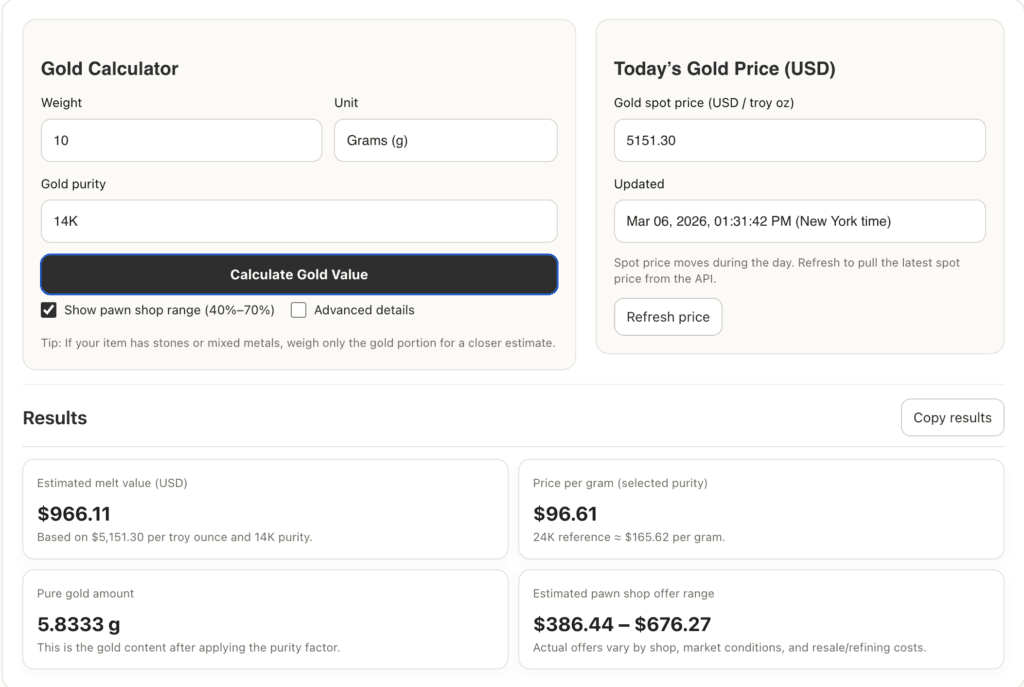Click the Results section heading
Screen dimensions: 1024x687
point(55,417)
